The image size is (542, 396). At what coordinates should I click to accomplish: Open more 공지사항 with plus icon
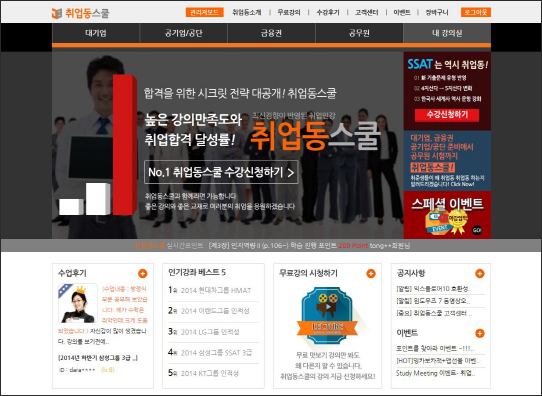coord(480,273)
